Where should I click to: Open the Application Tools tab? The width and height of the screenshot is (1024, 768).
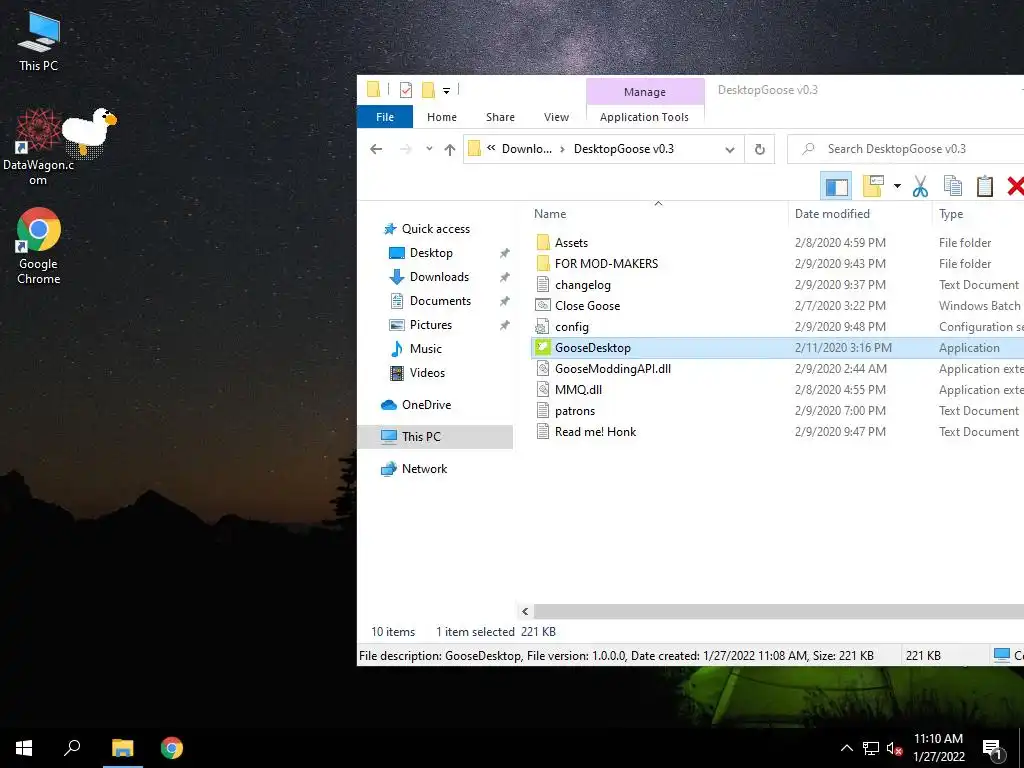click(644, 117)
